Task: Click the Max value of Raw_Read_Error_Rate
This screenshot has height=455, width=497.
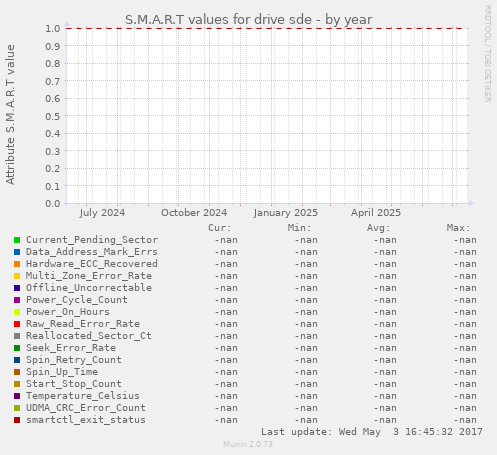Action: (465, 324)
